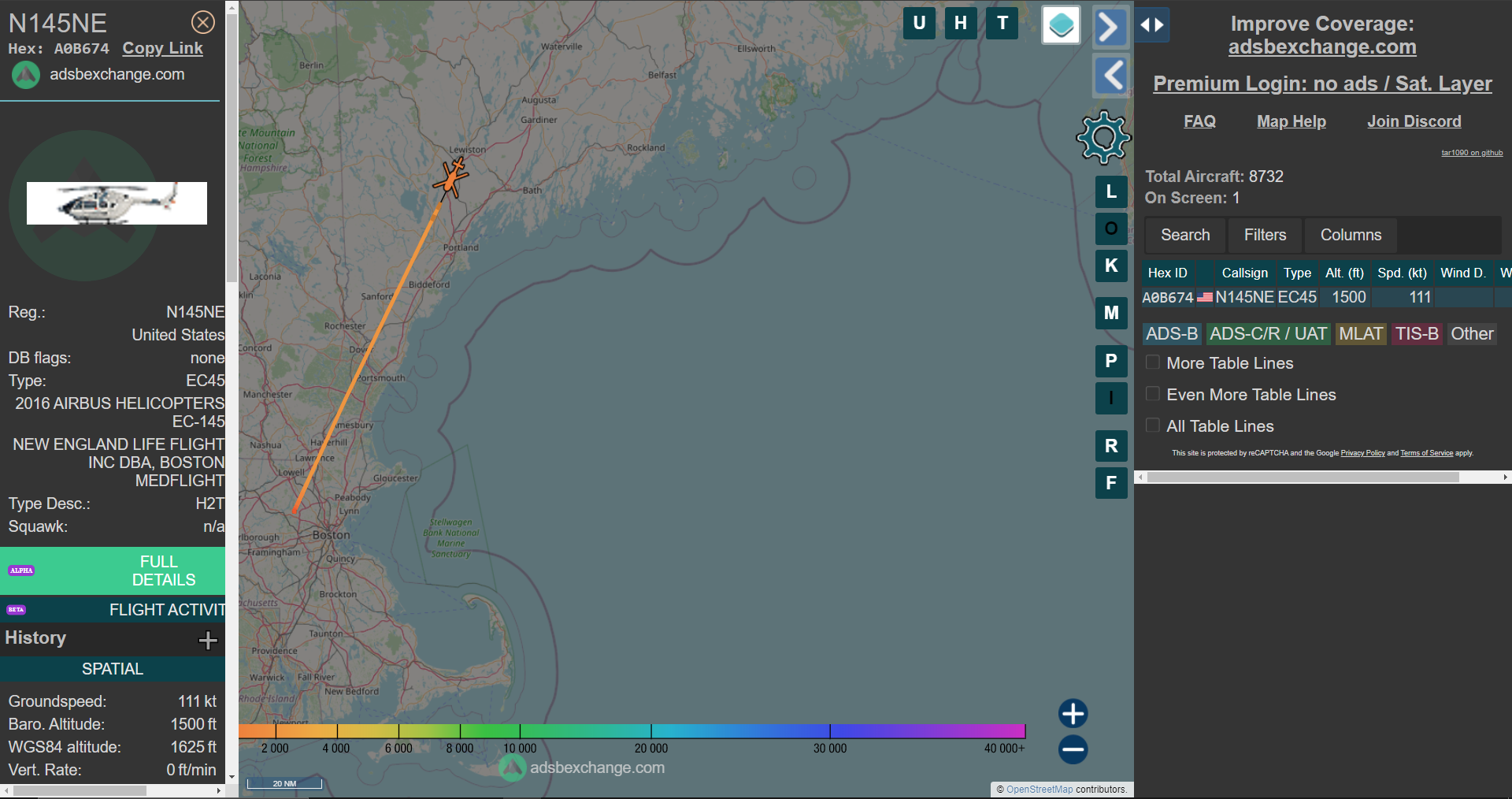Sort table by Wind D. column

1463,273
